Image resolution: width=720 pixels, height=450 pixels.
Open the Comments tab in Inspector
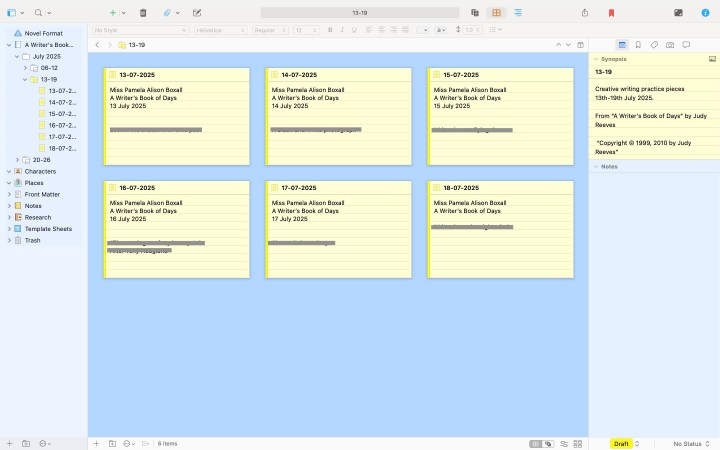(686, 45)
